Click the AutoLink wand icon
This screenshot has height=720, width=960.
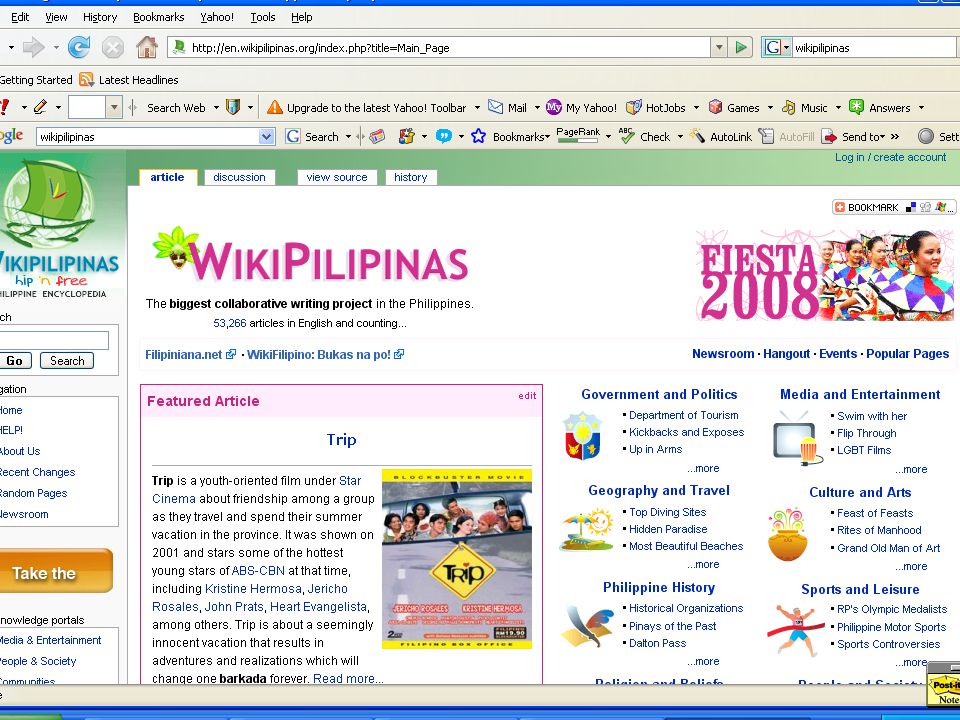pos(697,136)
